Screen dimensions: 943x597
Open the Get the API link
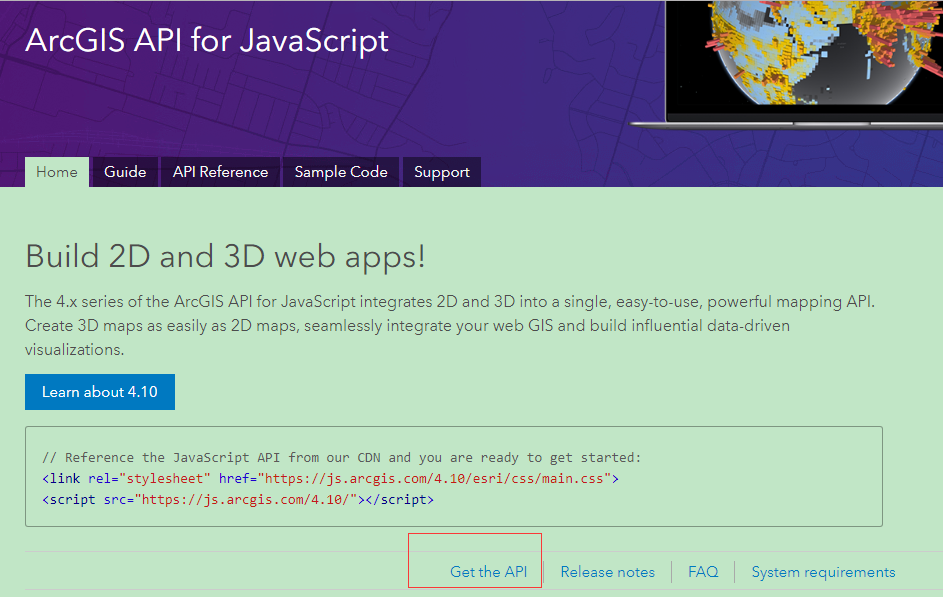tap(489, 571)
